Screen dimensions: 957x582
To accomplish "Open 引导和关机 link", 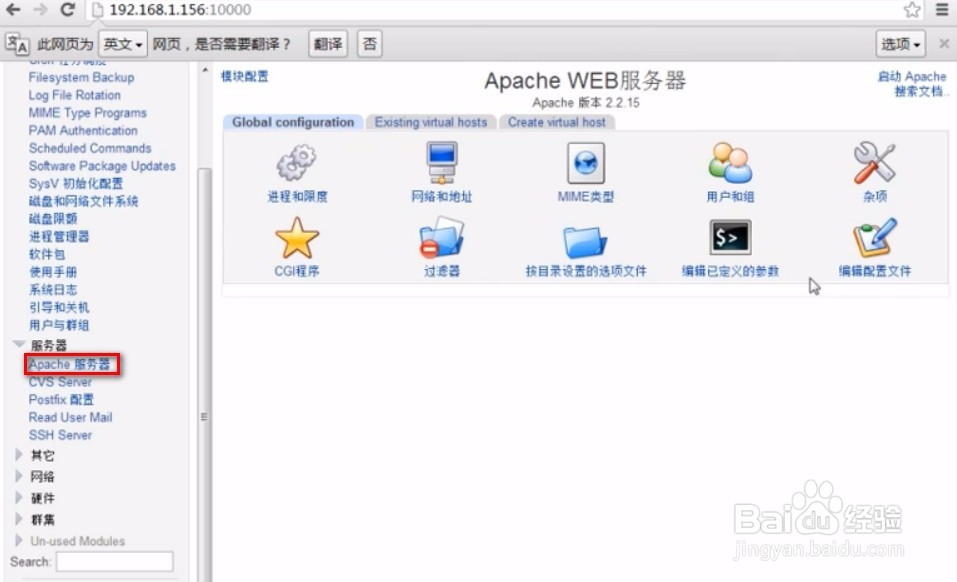I will (59, 307).
